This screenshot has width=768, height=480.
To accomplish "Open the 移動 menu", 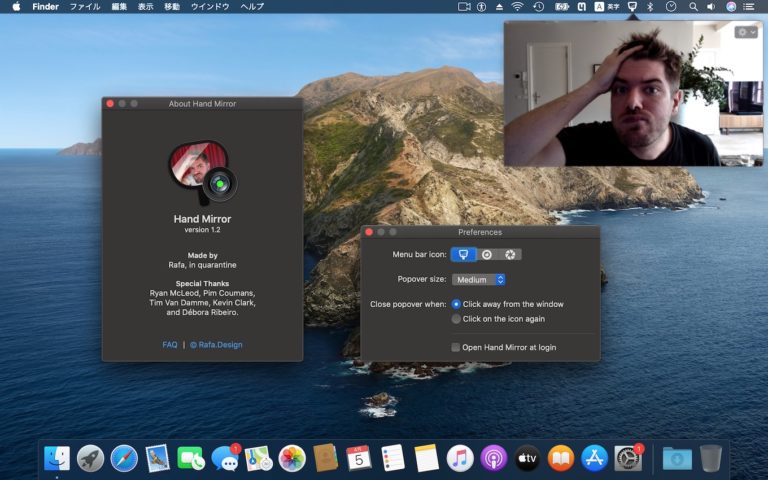I will [x=172, y=6].
